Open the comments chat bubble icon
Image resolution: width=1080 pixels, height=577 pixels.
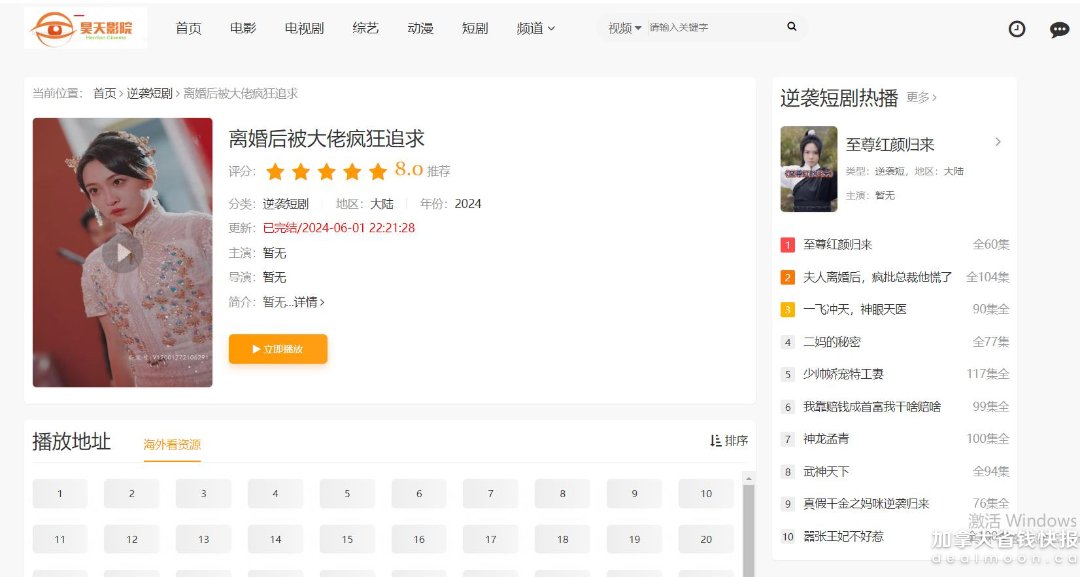coord(1059,30)
